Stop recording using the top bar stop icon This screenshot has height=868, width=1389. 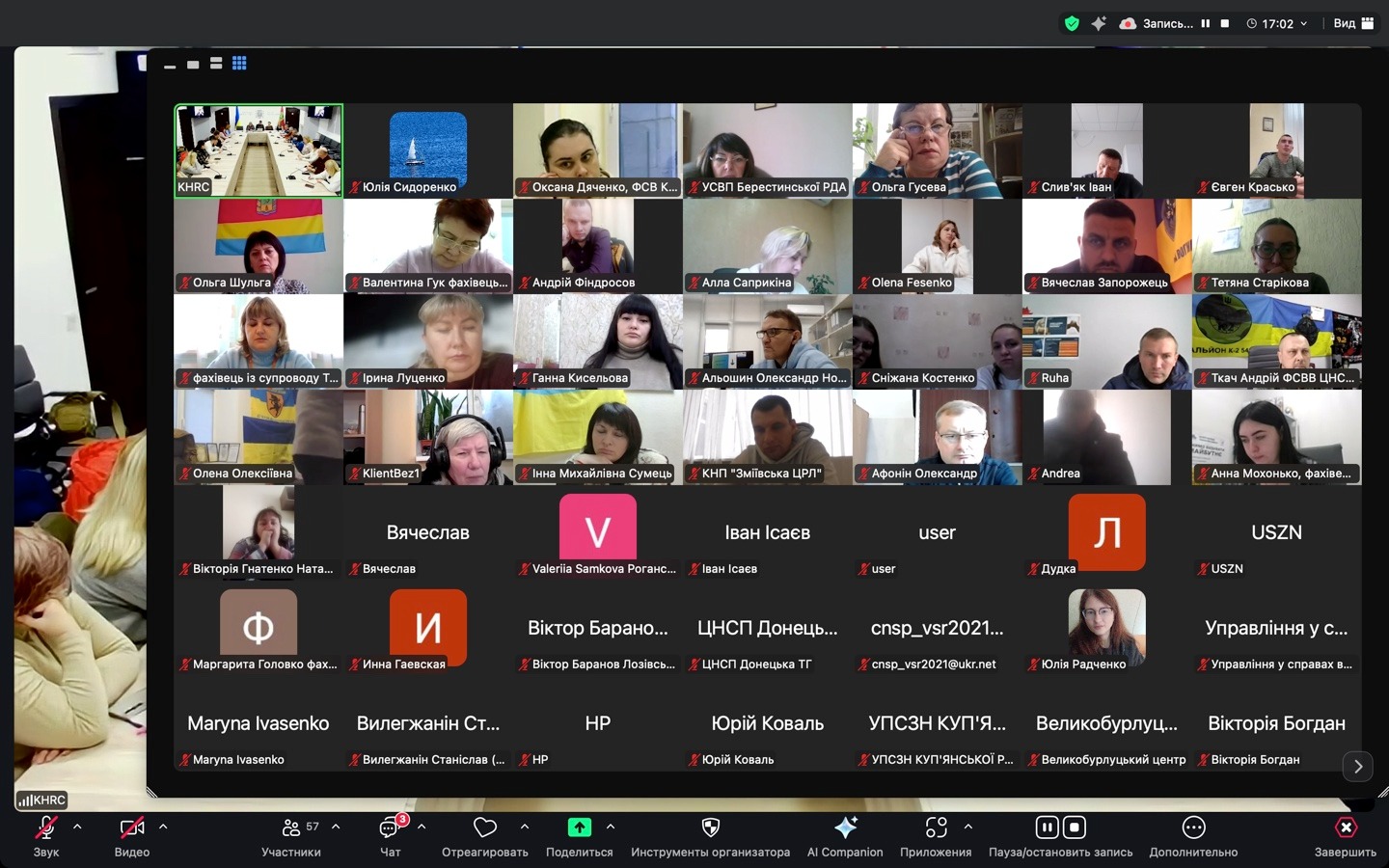pyautogui.click(x=1225, y=23)
